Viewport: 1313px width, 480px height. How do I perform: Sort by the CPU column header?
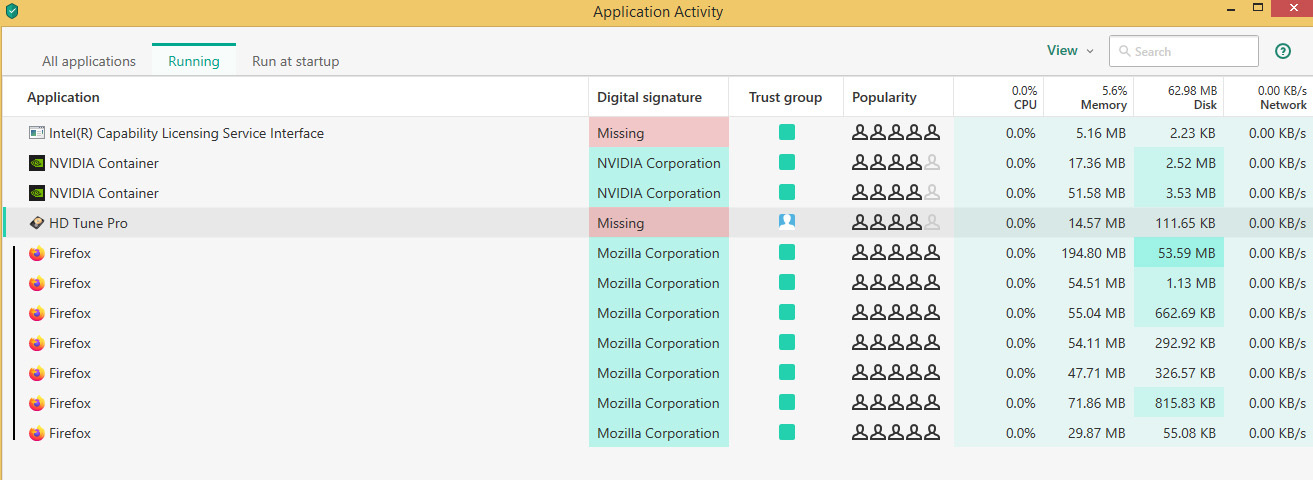1025,104
